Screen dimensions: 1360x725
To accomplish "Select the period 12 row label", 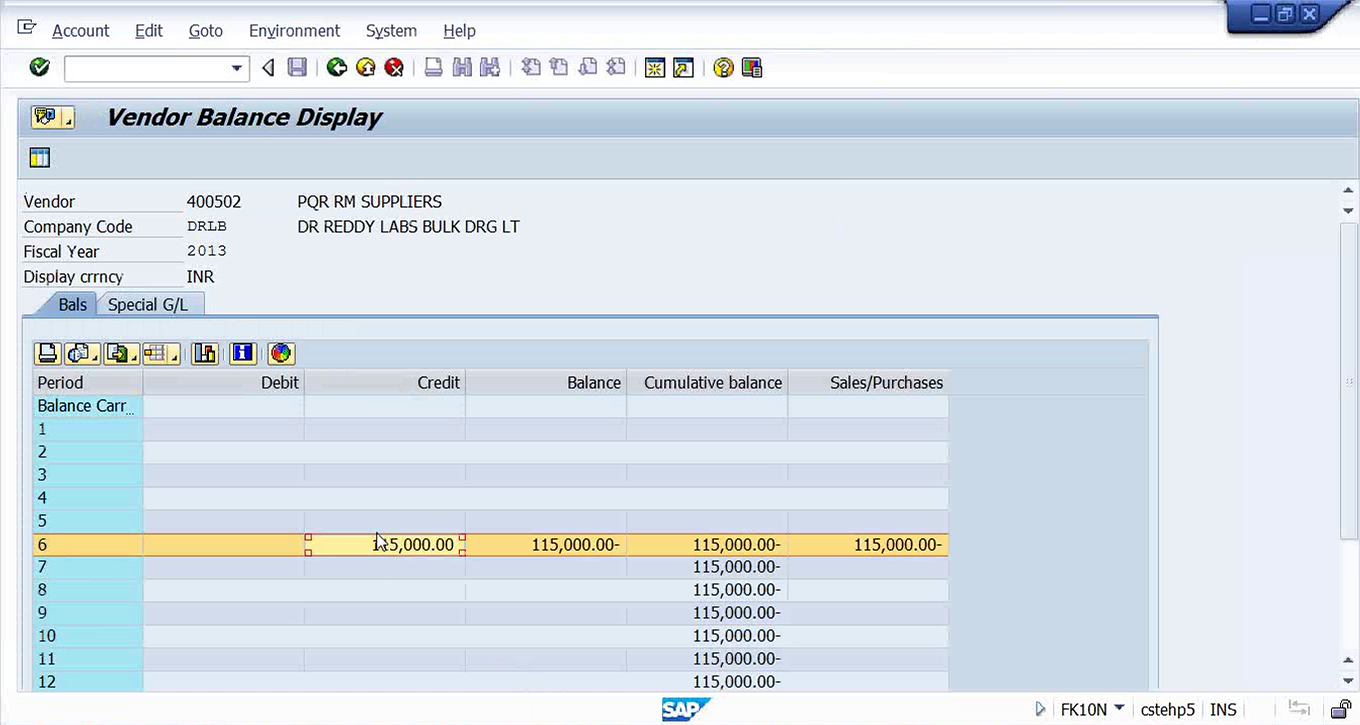I will pyautogui.click(x=87, y=682).
